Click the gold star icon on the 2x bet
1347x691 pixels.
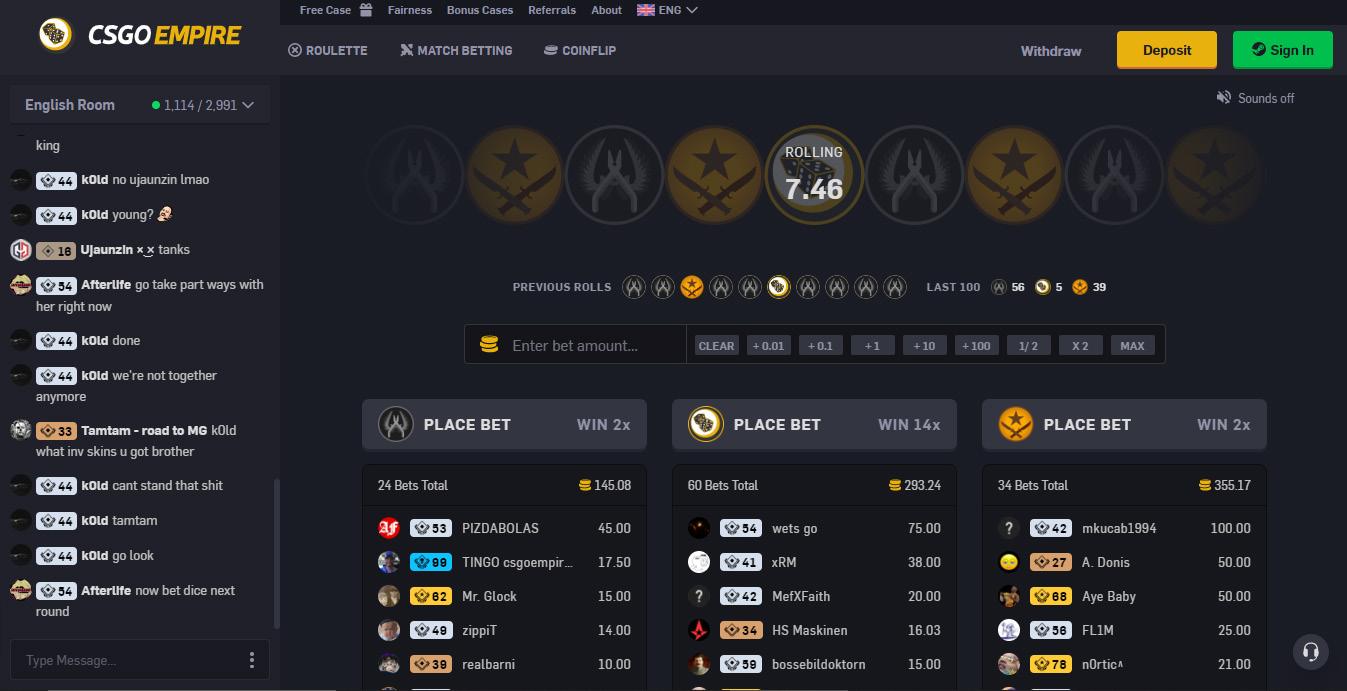click(1016, 424)
